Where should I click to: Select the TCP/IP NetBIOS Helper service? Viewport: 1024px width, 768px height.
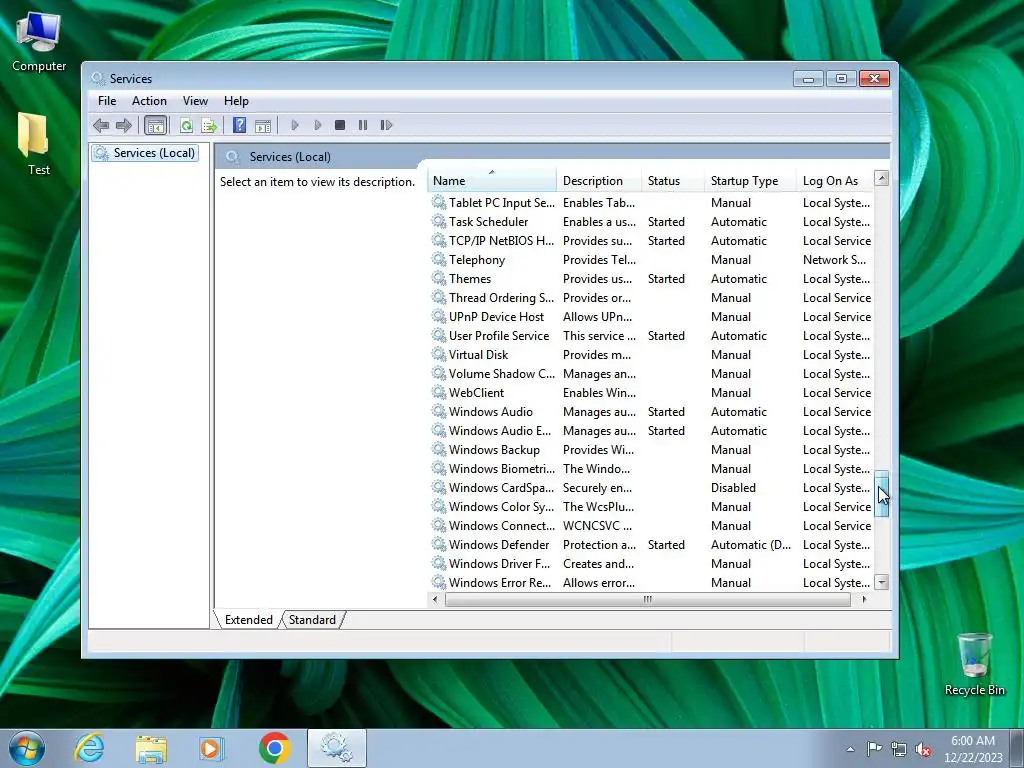pos(651,241)
